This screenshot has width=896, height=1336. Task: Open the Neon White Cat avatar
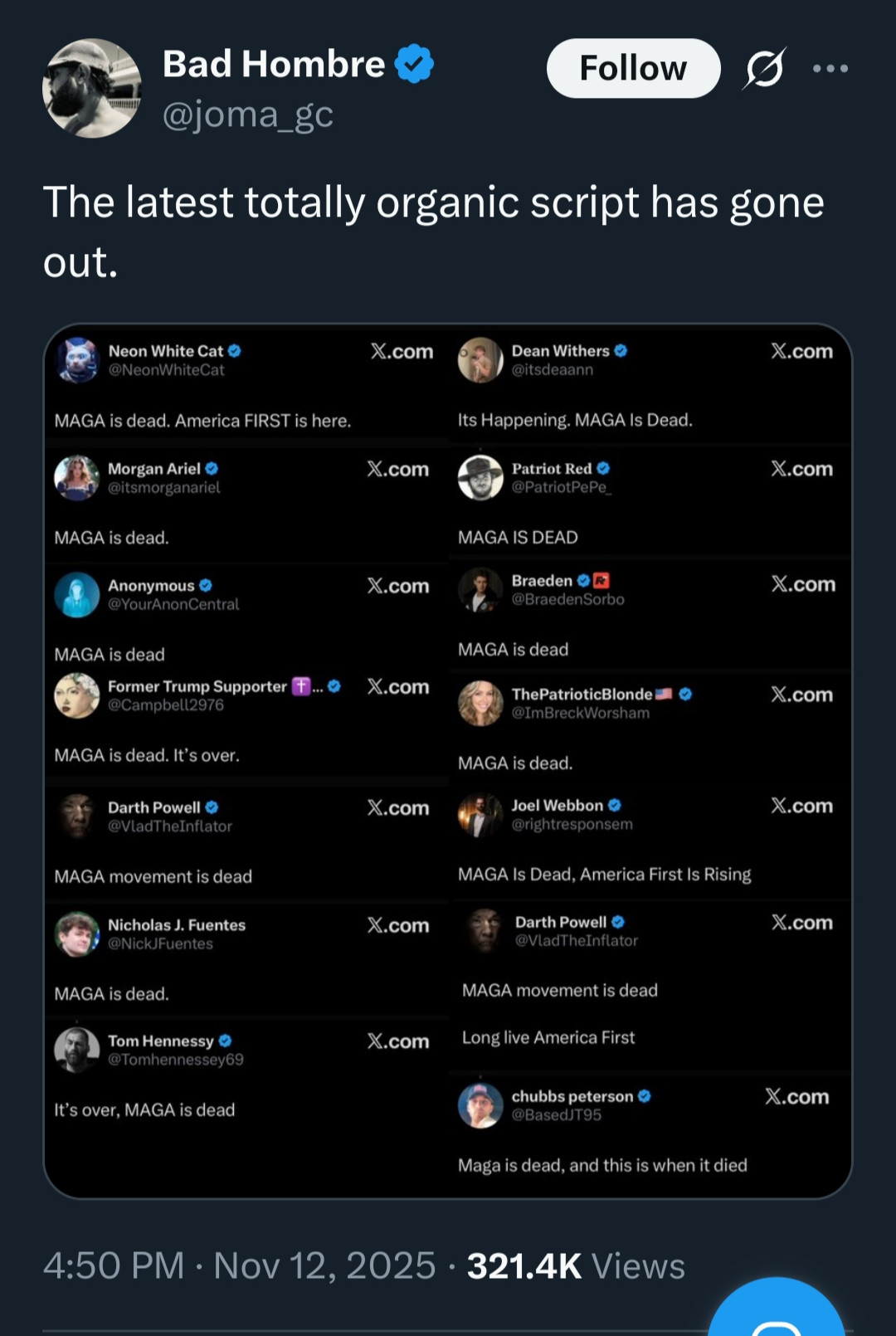click(x=77, y=360)
